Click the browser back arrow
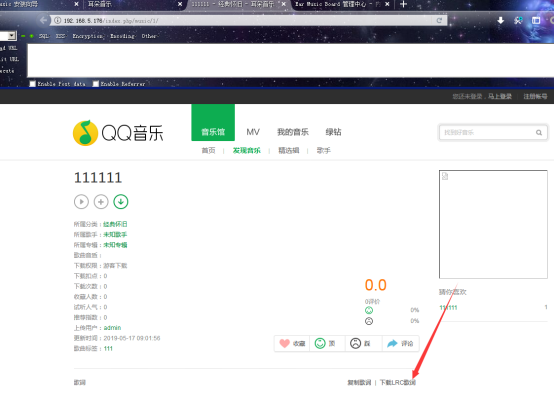Viewport: 554px width, 398px height. pyautogui.click(x=43, y=21)
